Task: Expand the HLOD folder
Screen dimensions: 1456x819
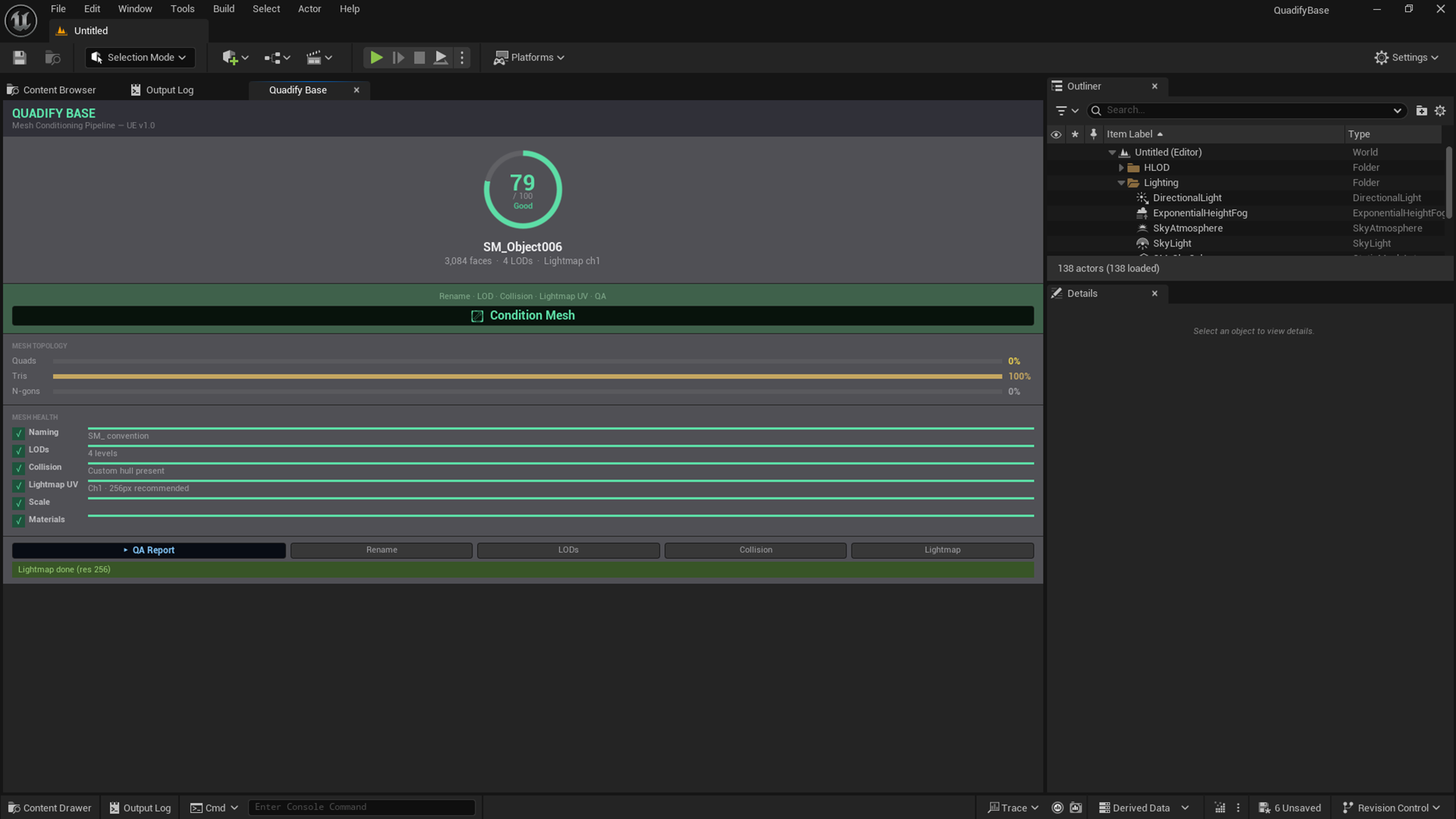Action: click(1122, 168)
